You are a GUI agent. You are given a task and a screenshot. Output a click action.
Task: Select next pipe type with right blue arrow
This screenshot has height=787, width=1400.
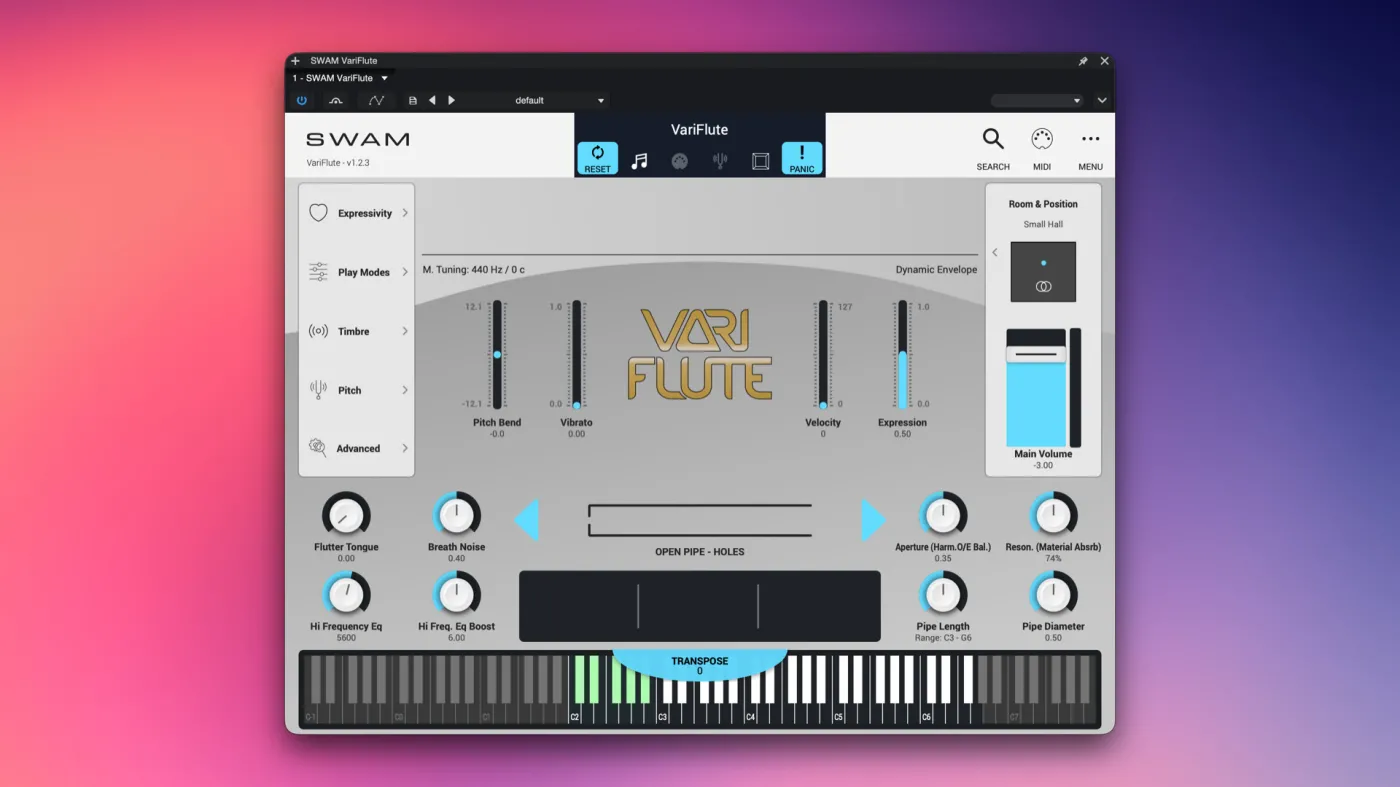tap(873, 520)
